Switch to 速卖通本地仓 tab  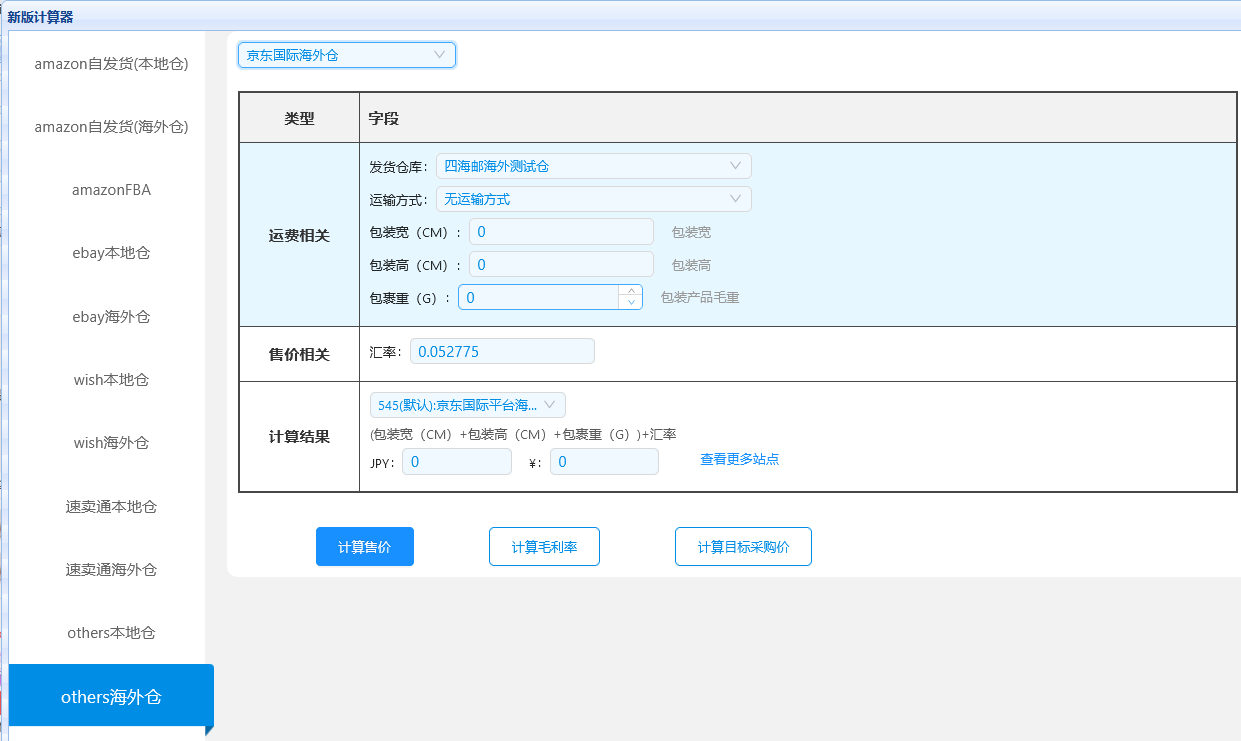coord(111,507)
